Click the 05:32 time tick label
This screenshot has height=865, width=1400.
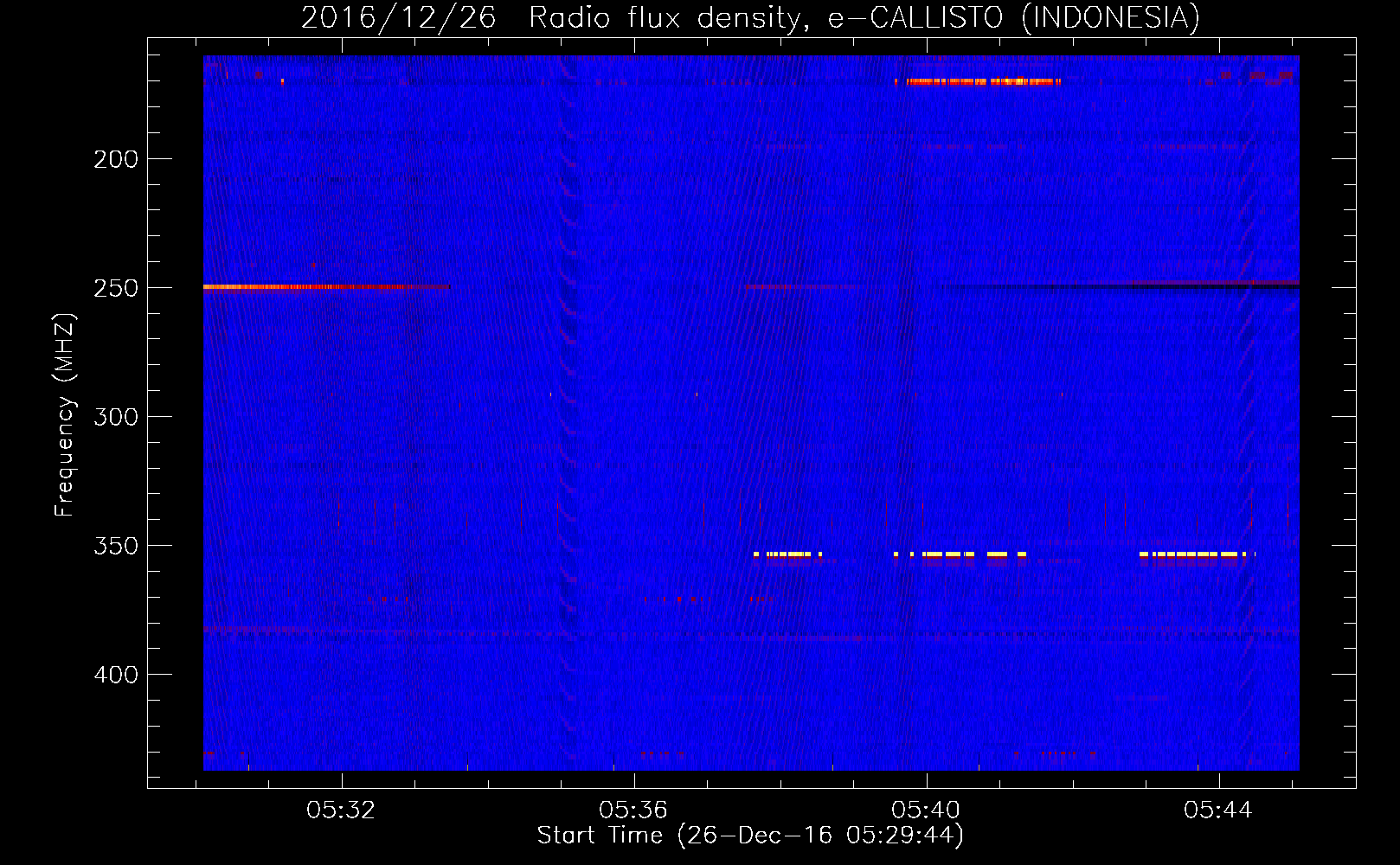[342, 811]
